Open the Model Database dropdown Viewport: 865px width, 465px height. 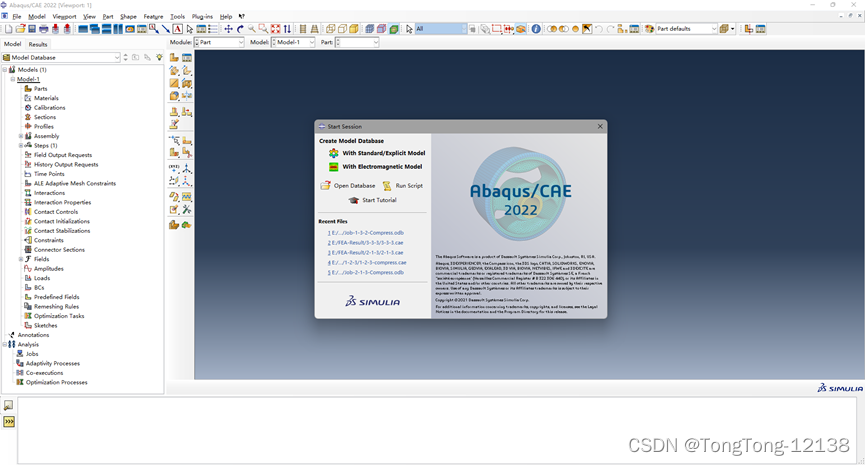tap(117, 58)
